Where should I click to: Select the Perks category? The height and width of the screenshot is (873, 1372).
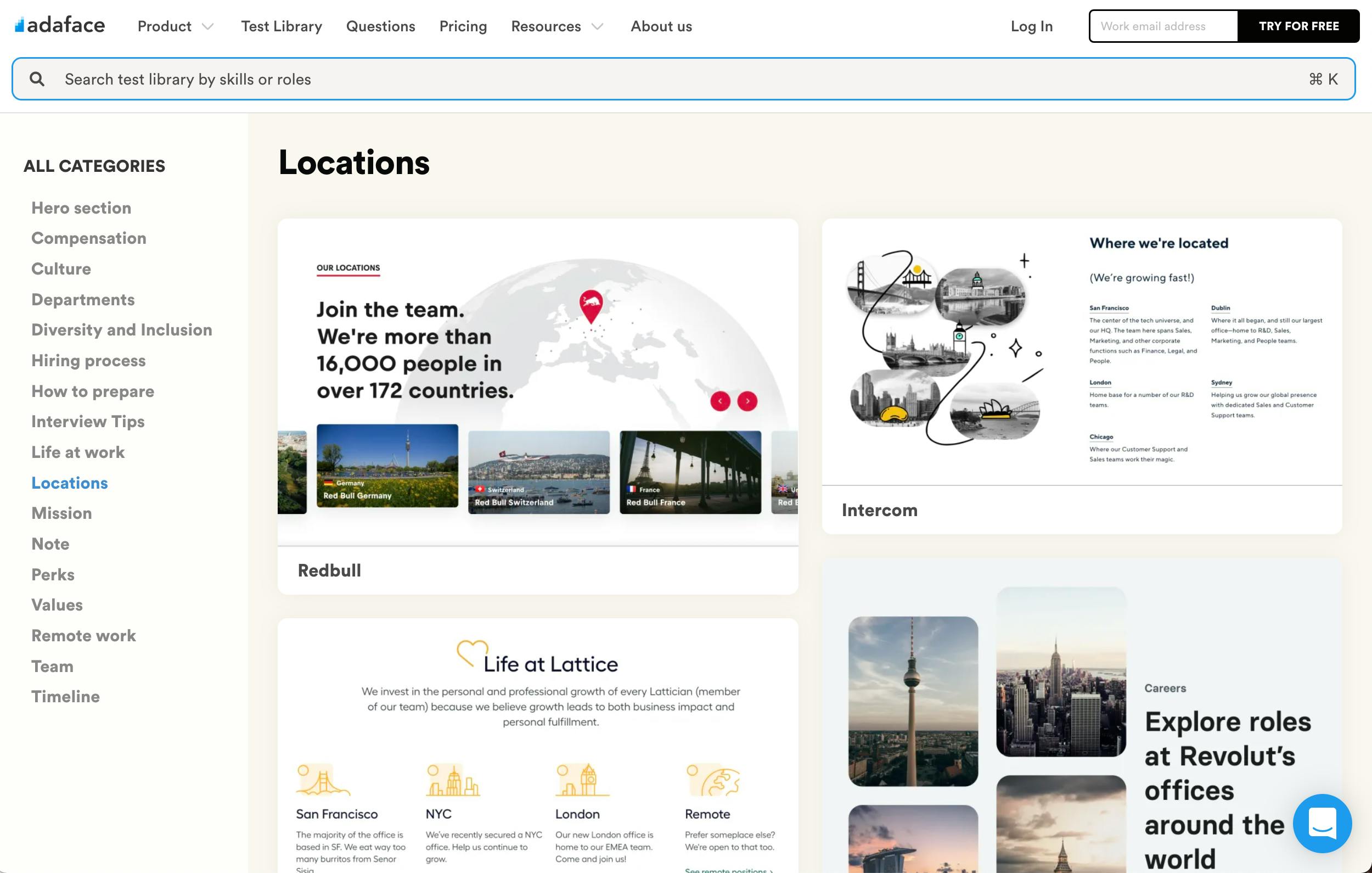[53, 574]
